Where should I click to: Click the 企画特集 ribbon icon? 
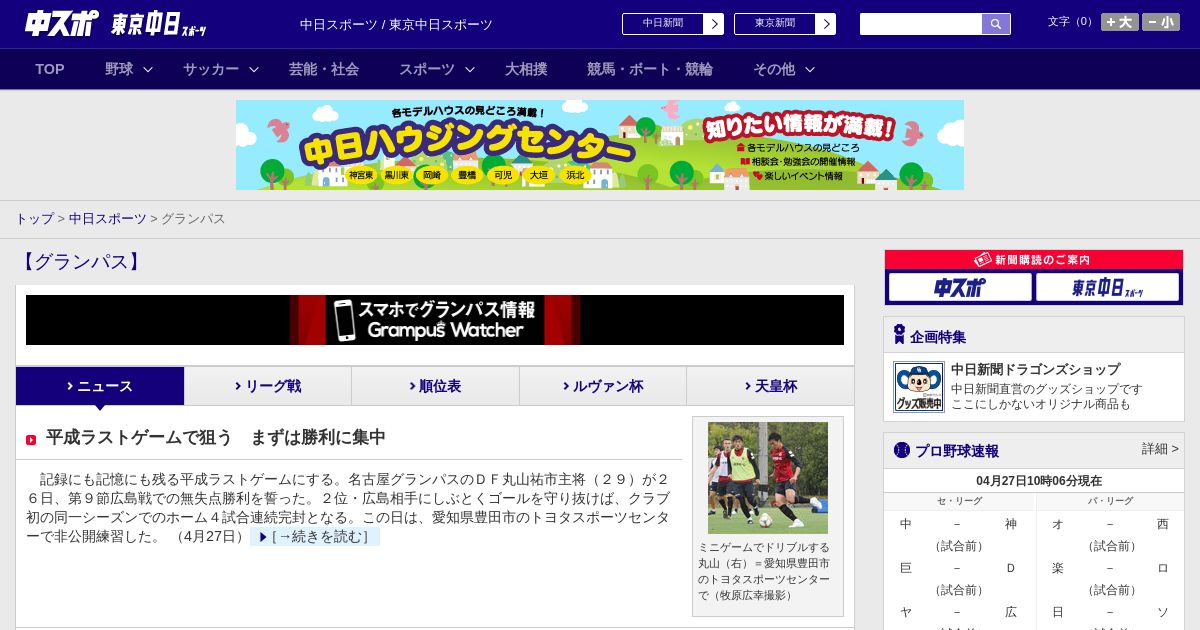tap(899, 335)
